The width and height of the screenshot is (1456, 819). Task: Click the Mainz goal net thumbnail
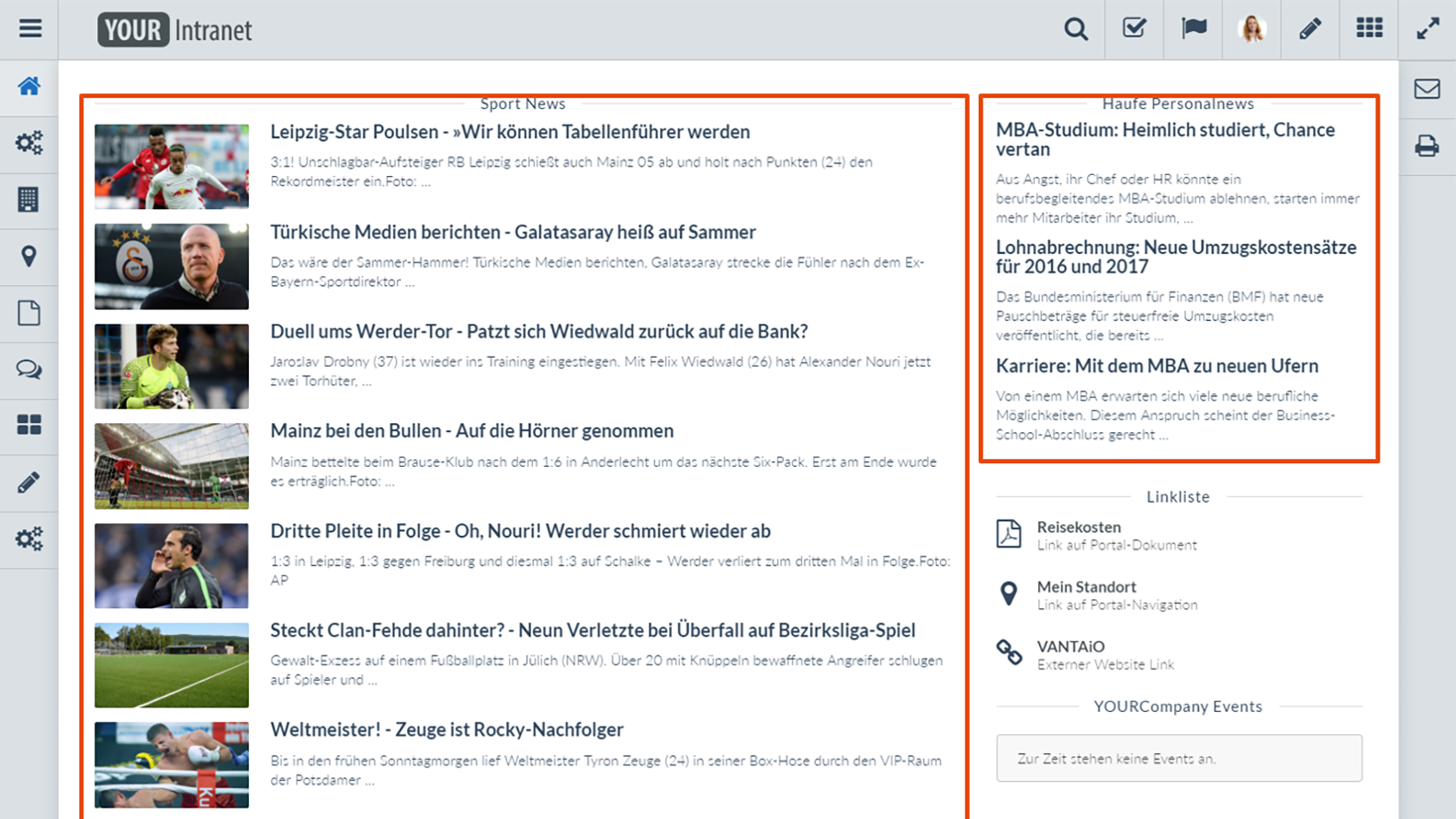point(171,466)
